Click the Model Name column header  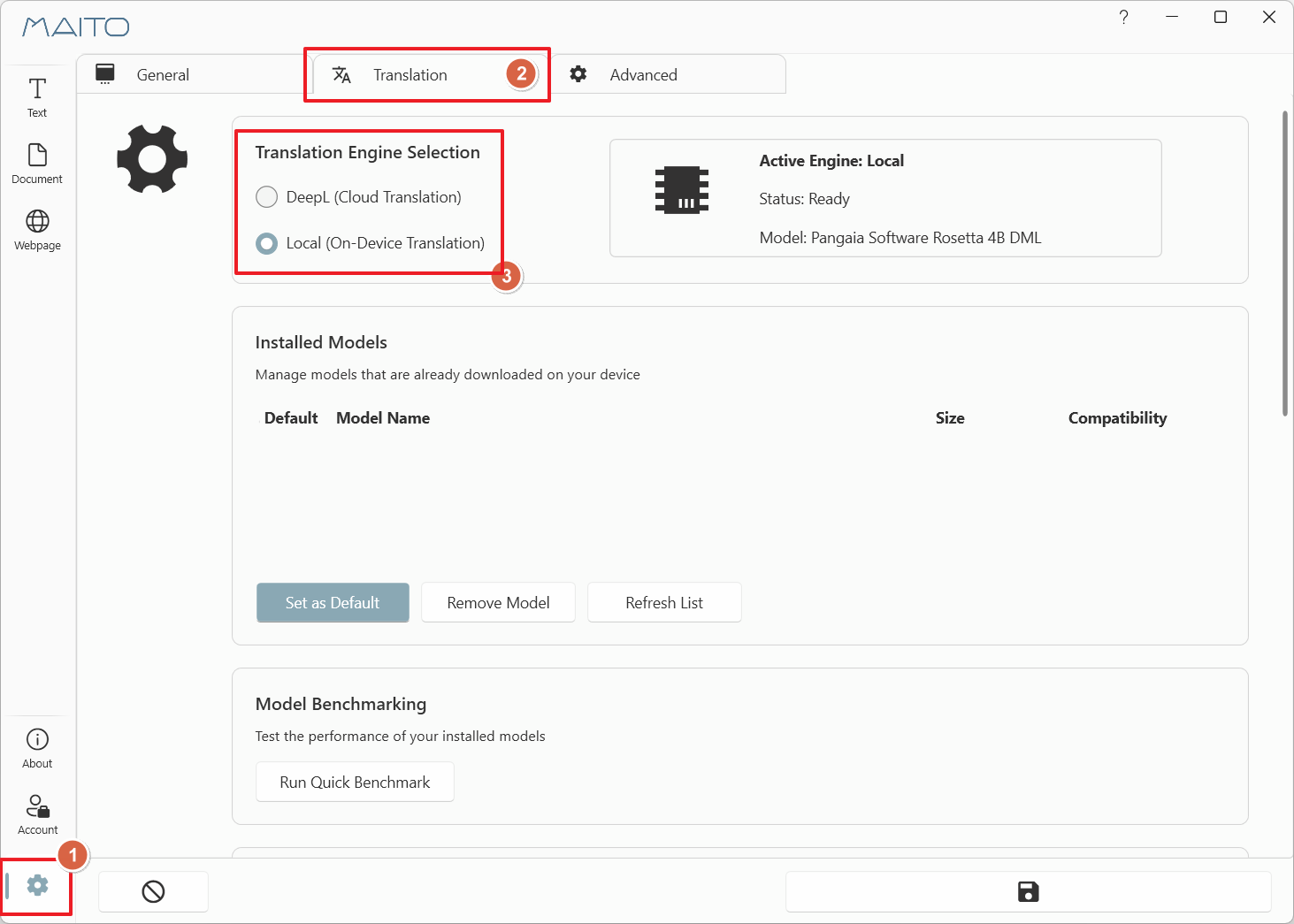coord(383,418)
